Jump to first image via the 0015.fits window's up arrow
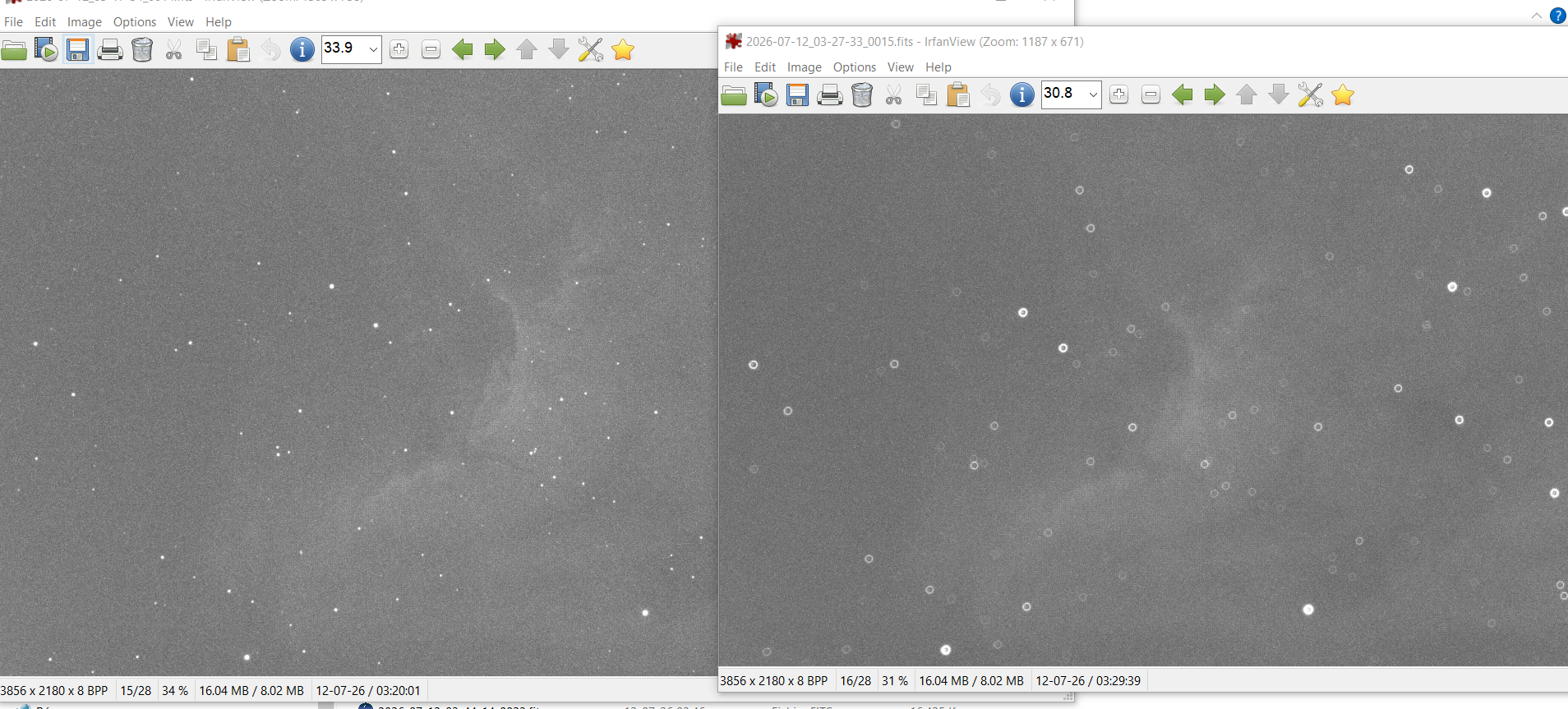Image resolution: width=1568 pixels, height=709 pixels. (x=1247, y=95)
